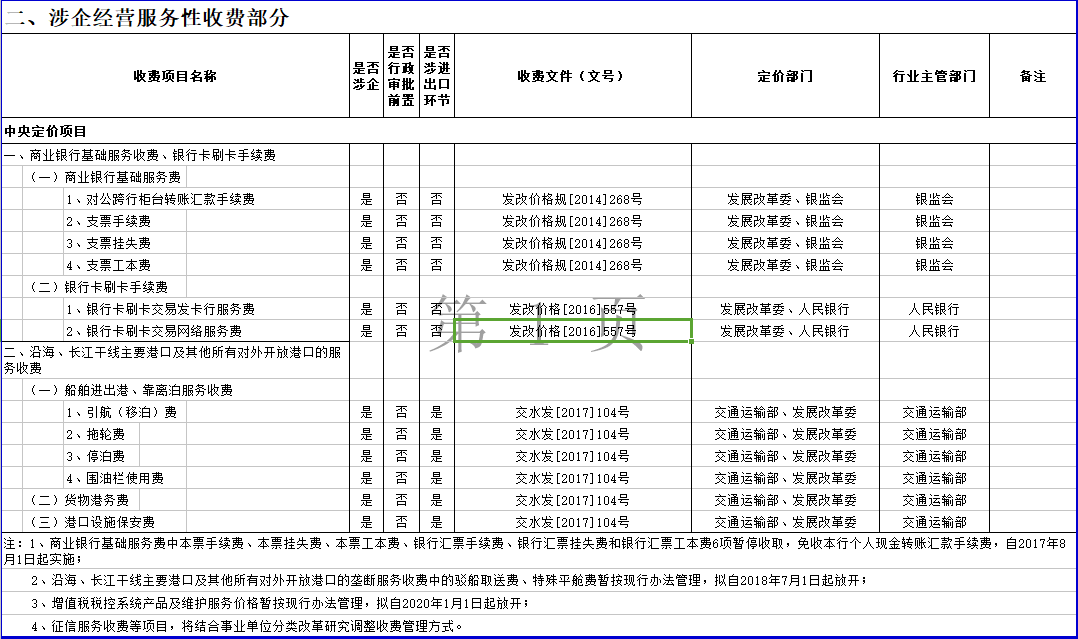Image resolution: width=1078 pixels, height=639 pixels.
Task: Select note 4 about 征信服务收费
Action: click(x=539, y=627)
